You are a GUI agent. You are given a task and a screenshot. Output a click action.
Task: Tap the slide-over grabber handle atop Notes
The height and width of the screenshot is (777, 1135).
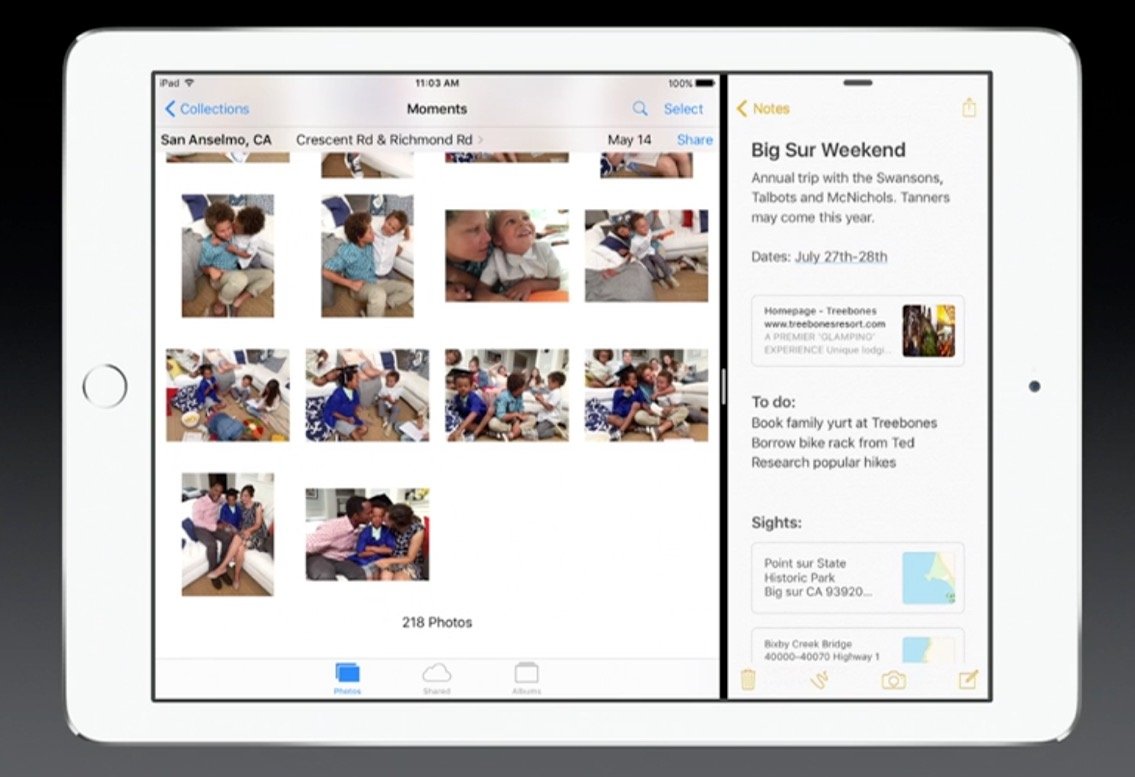[858, 83]
